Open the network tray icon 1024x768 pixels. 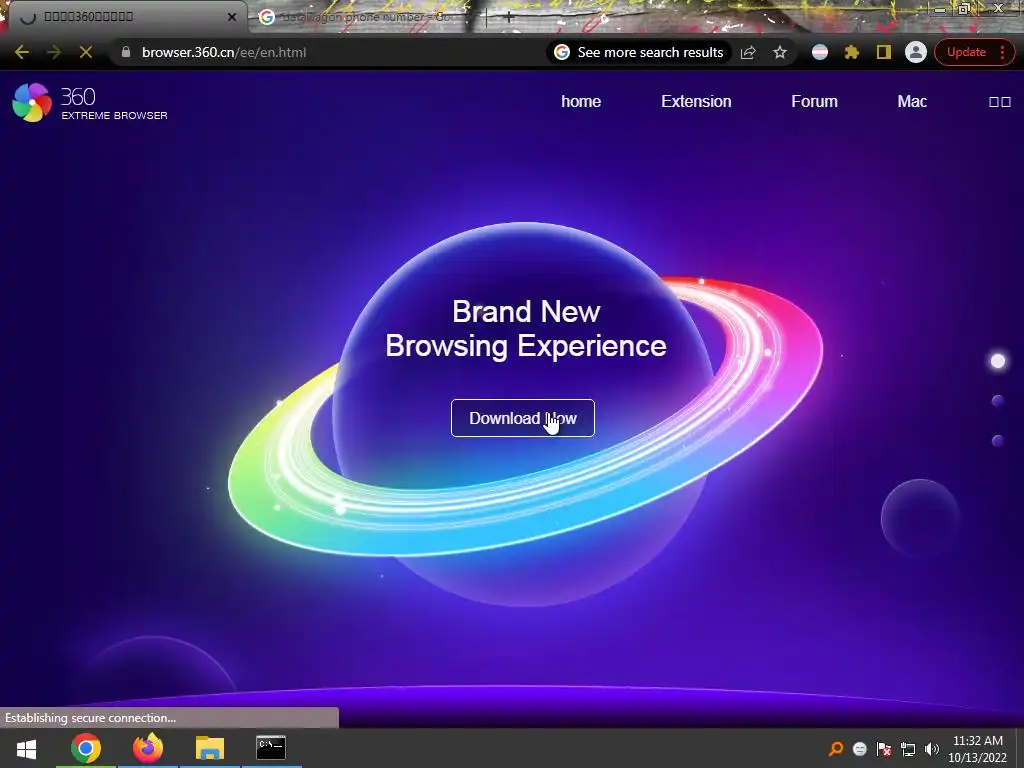click(908, 749)
